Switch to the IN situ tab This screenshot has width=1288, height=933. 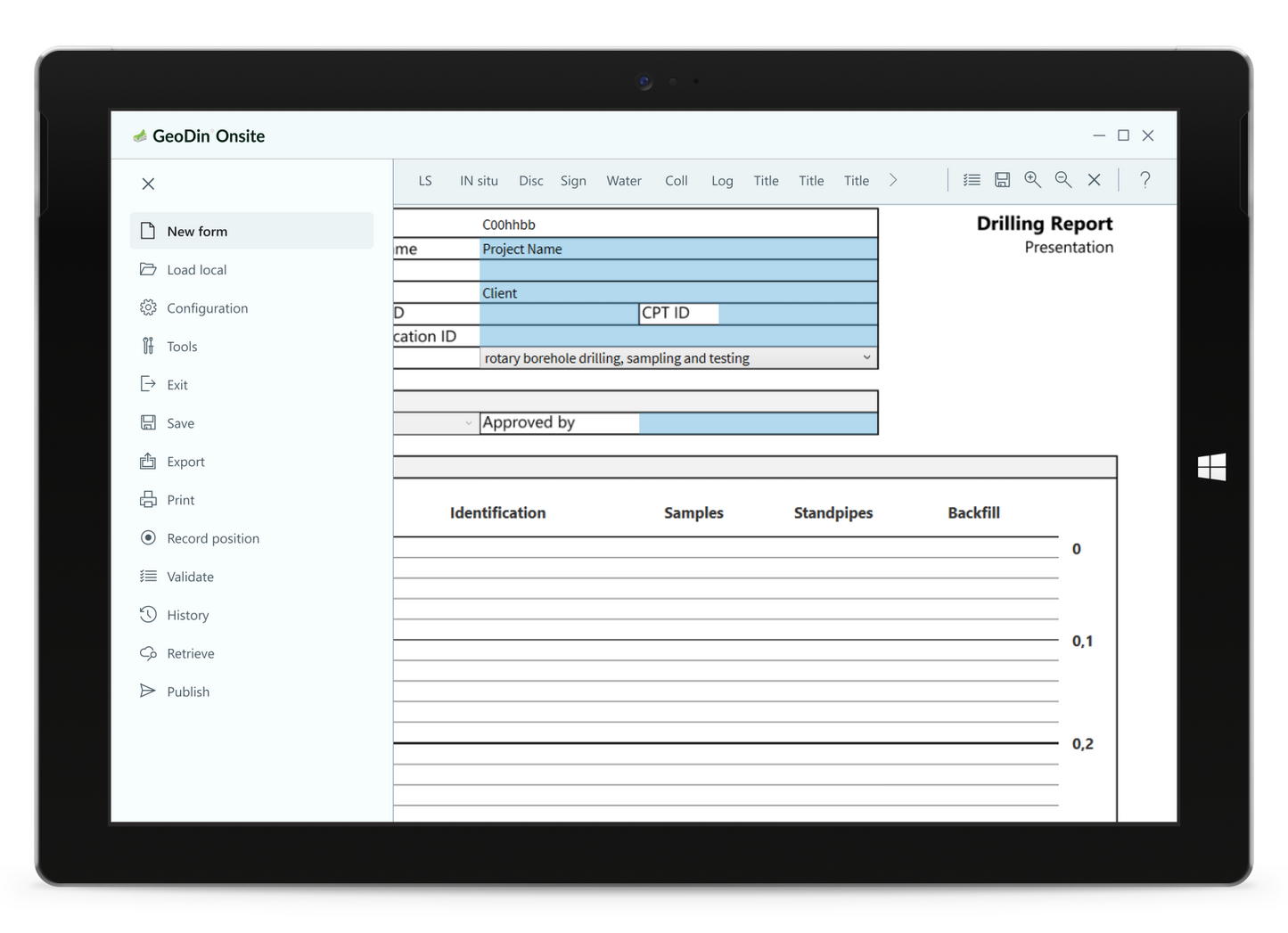[479, 181]
